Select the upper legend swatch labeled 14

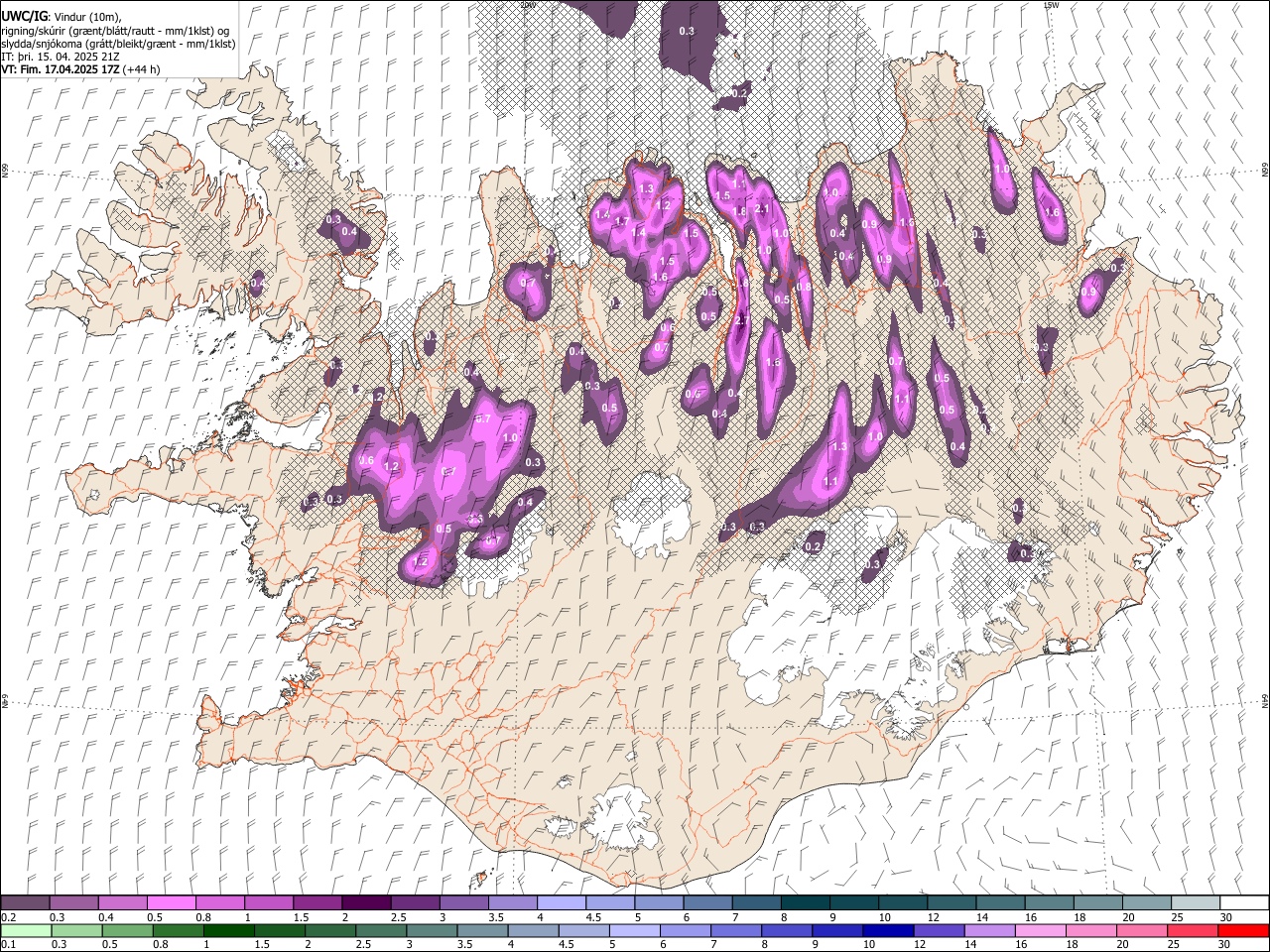click(x=999, y=902)
